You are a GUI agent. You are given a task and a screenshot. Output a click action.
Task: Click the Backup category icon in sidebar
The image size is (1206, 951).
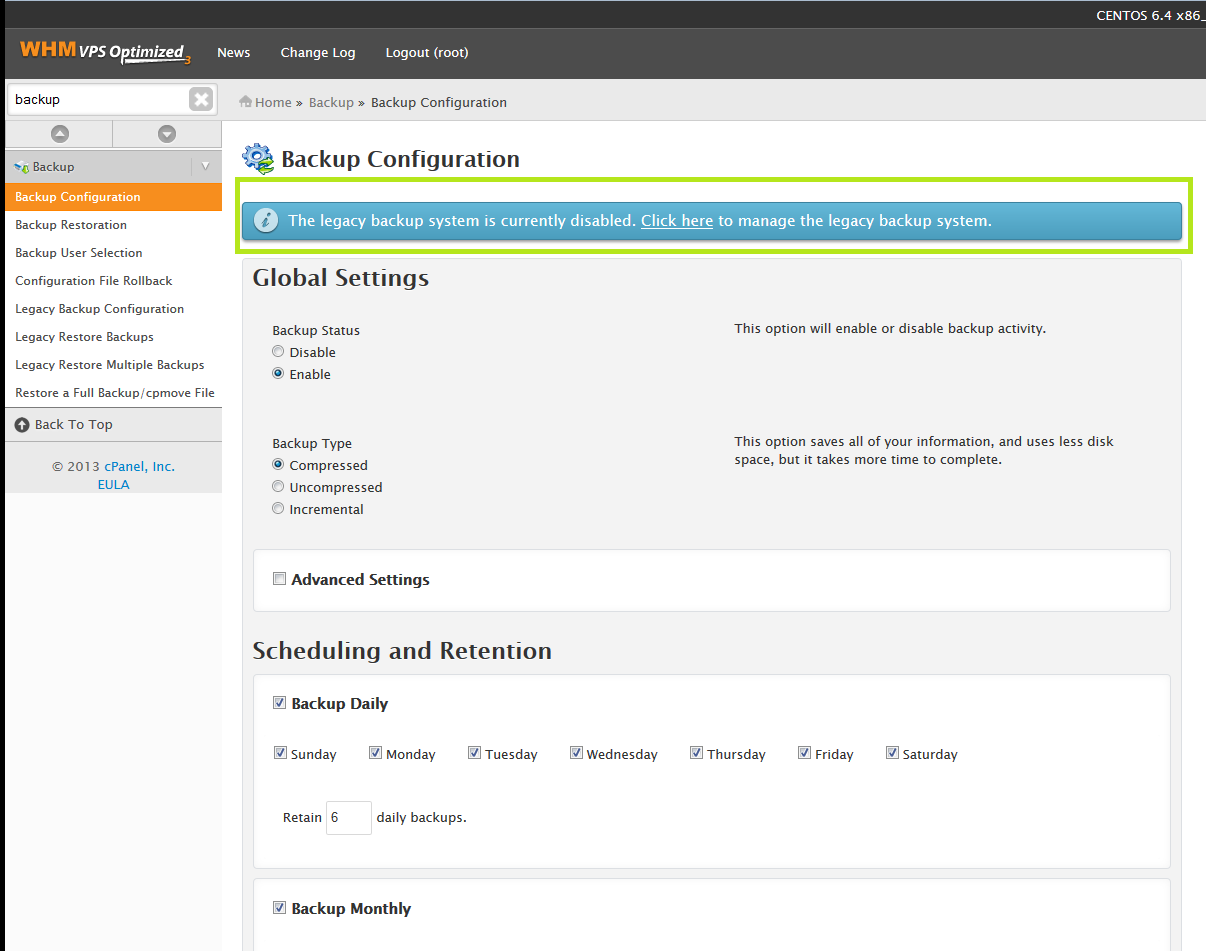22,167
